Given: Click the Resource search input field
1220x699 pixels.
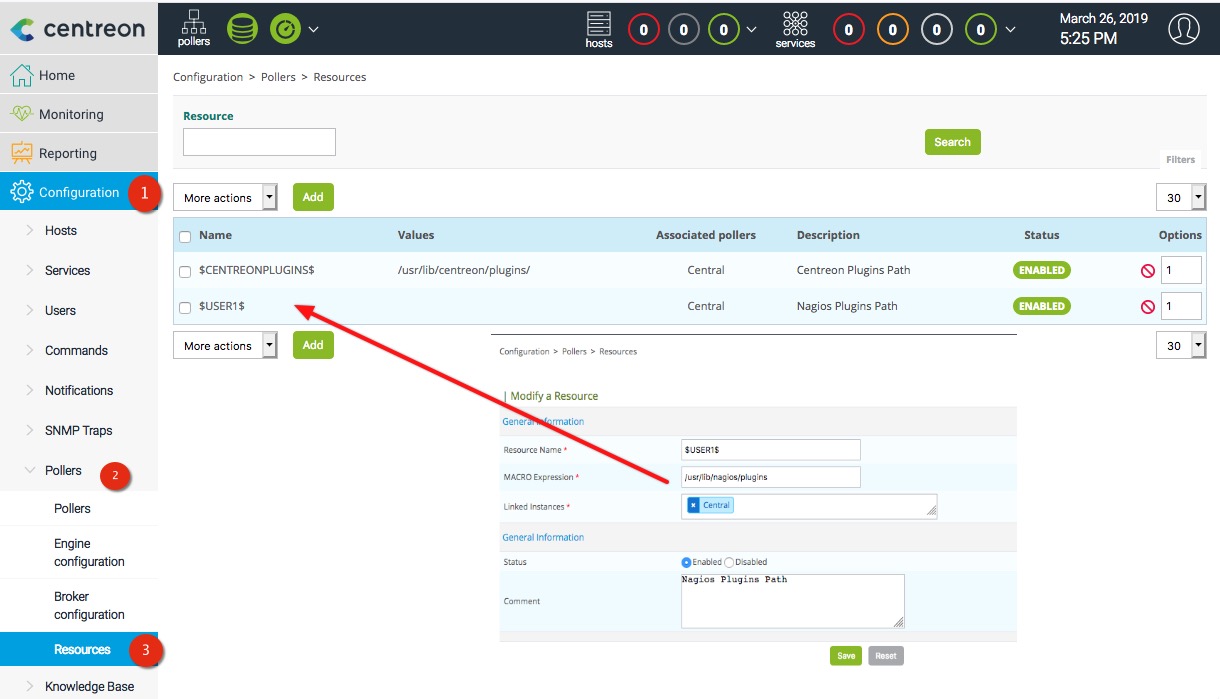Looking at the screenshot, I should (259, 142).
